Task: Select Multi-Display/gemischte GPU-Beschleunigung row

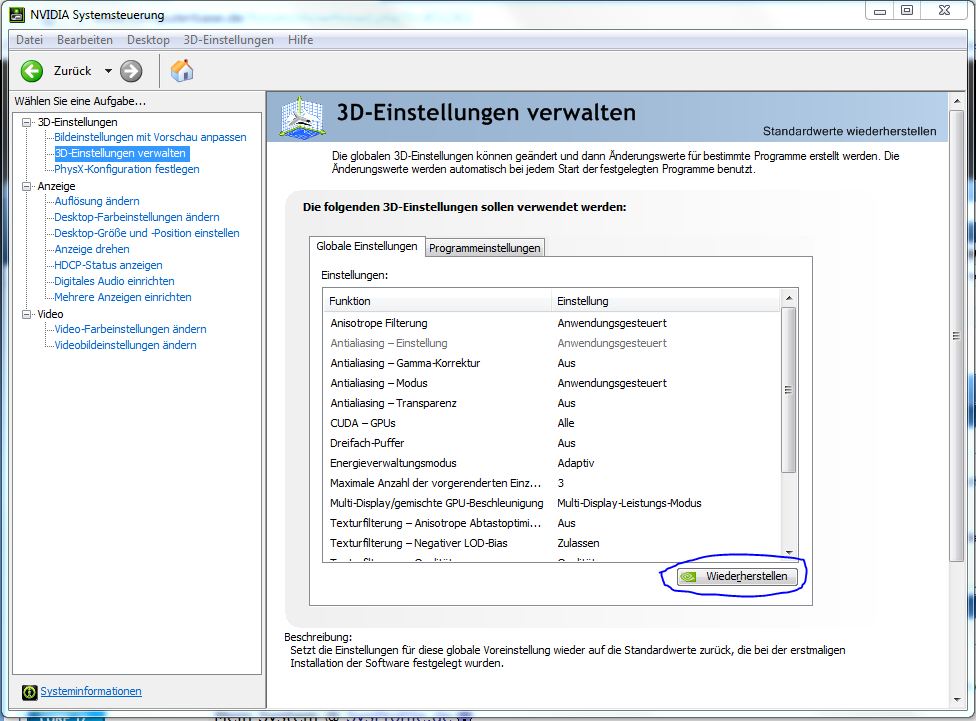Action: [x=551, y=502]
